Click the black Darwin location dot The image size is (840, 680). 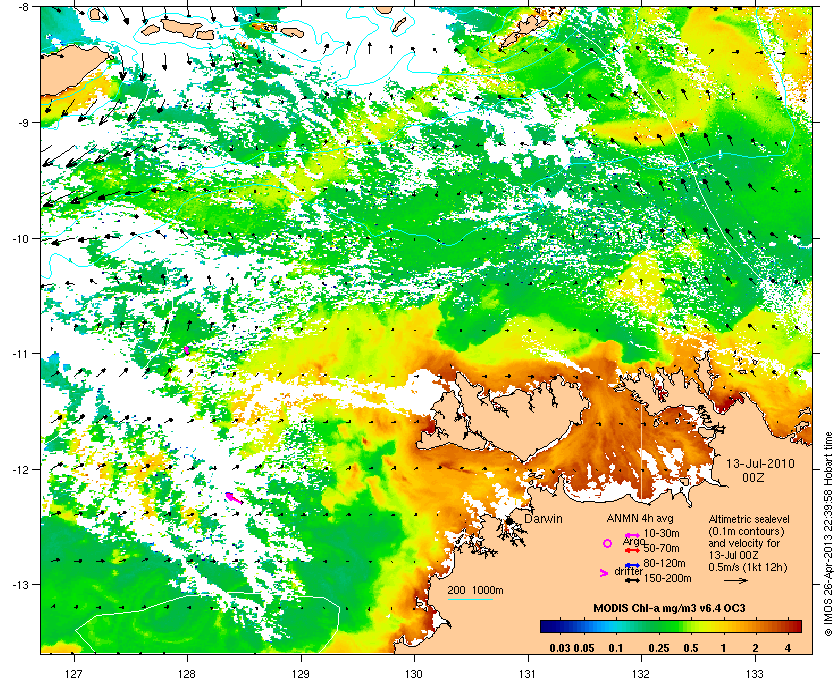coord(509,521)
